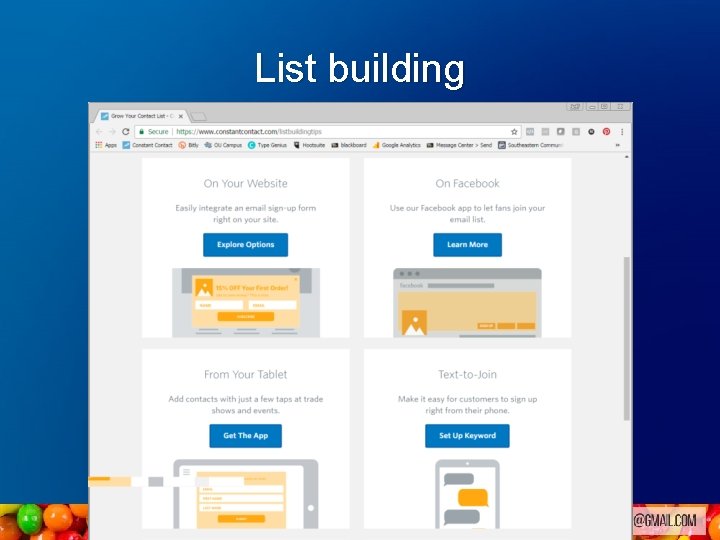Click the Get The App button

click(x=246, y=436)
